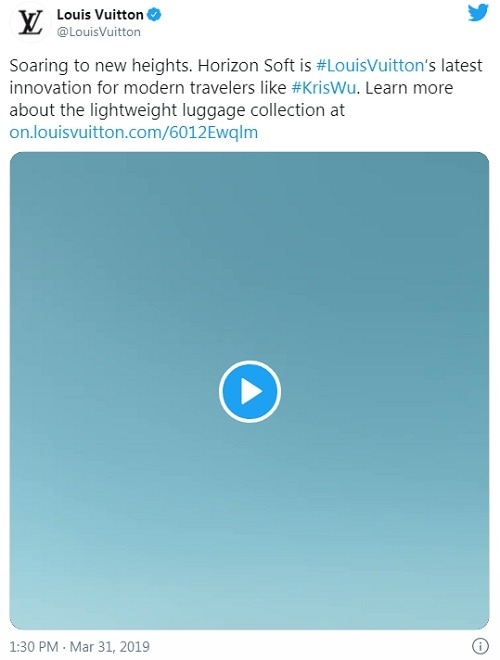Click the blue verified badge icon

[154, 15]
